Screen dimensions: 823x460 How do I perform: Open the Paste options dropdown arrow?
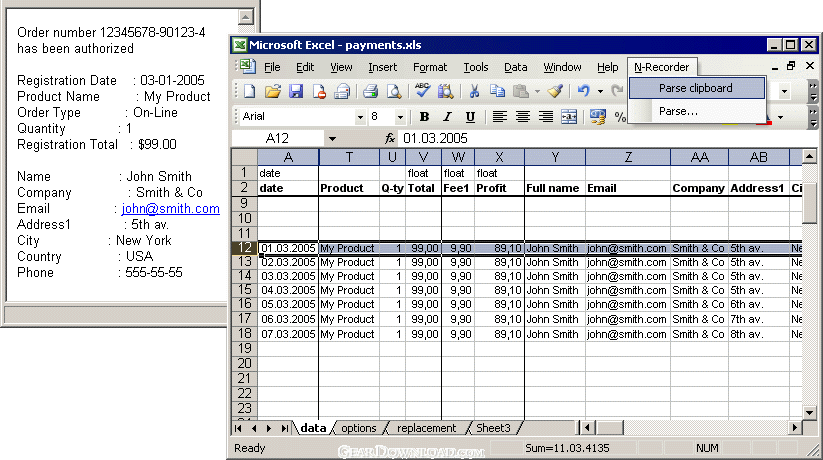coord(537,91)
